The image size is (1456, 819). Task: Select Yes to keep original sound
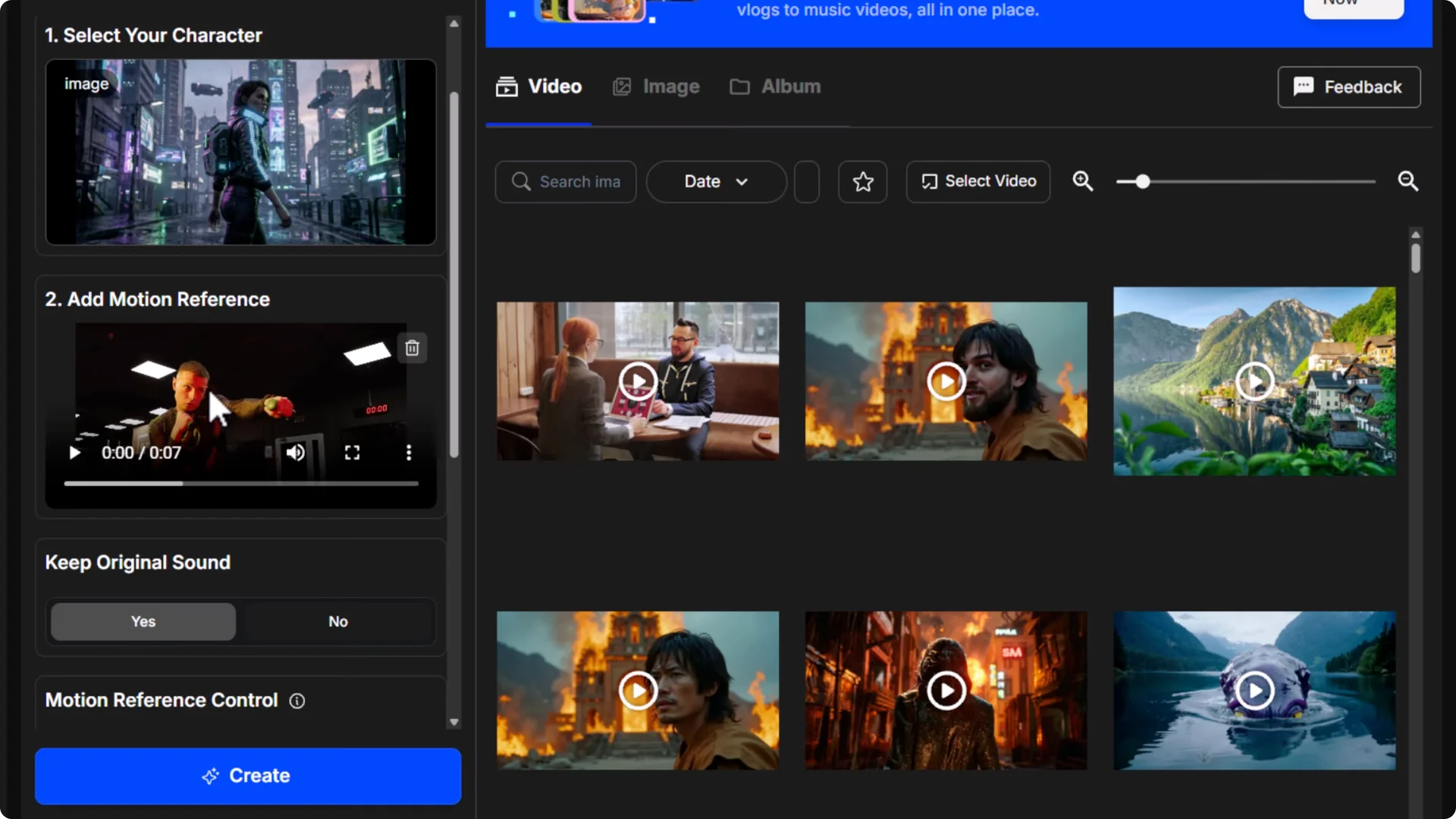143,621
